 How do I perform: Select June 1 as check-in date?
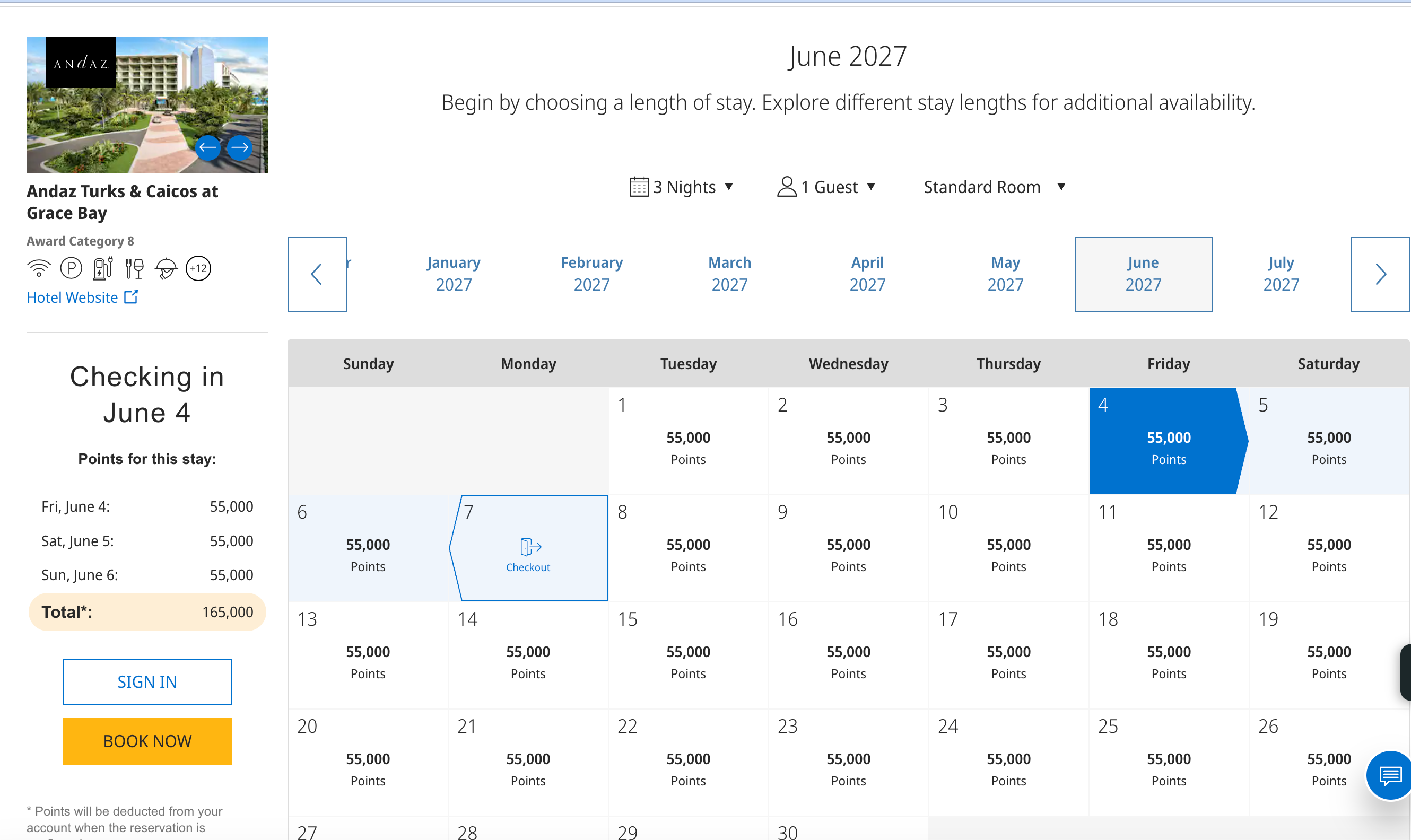(688, 441)
